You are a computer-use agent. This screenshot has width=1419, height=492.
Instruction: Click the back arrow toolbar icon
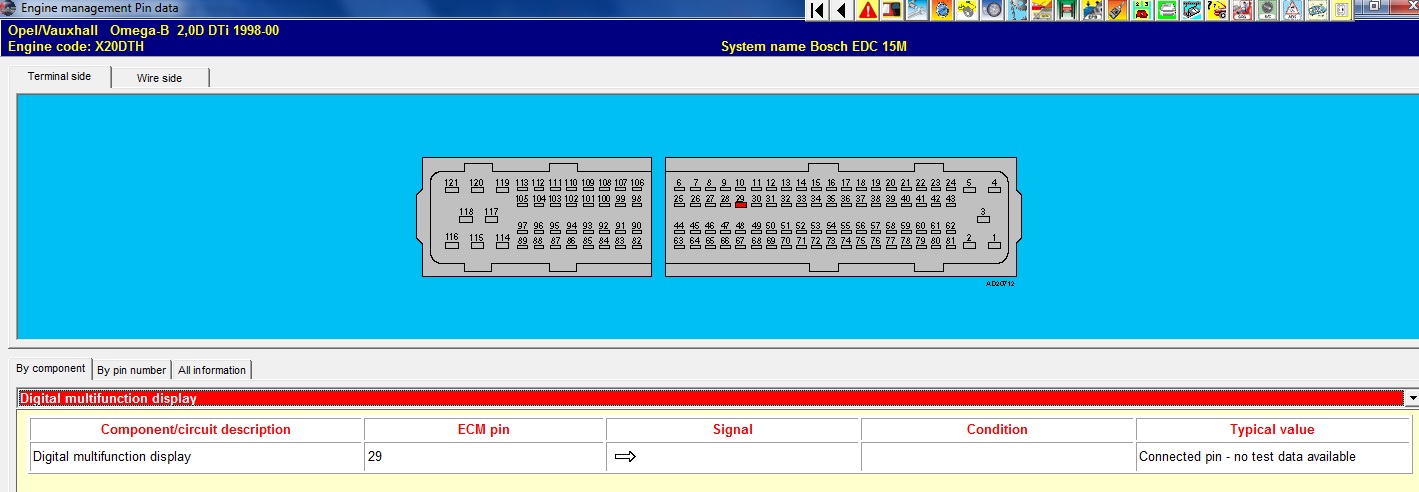coord(840,10)
